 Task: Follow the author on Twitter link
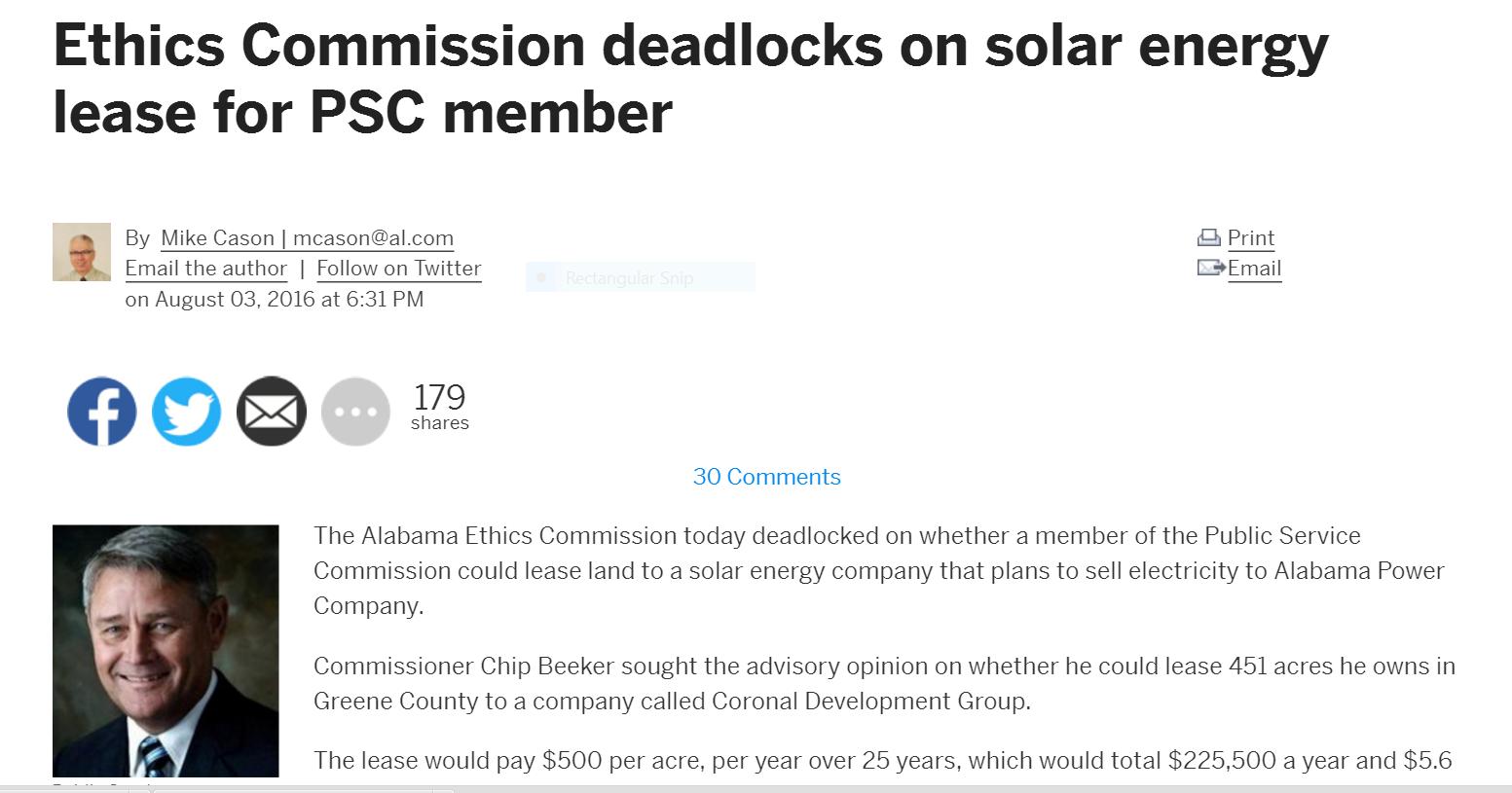(399, 269)
